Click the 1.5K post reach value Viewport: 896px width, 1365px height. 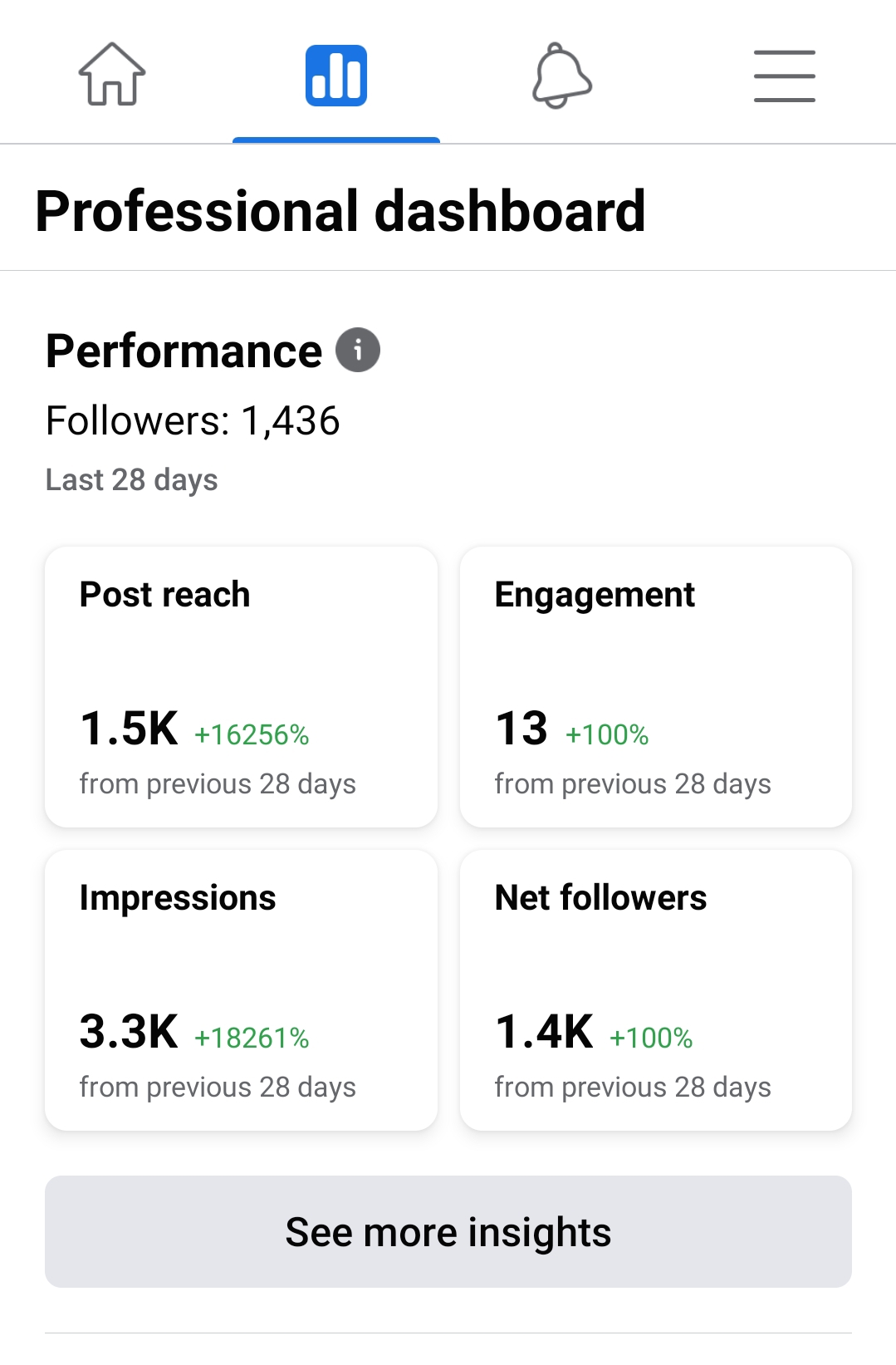[129, 729]
